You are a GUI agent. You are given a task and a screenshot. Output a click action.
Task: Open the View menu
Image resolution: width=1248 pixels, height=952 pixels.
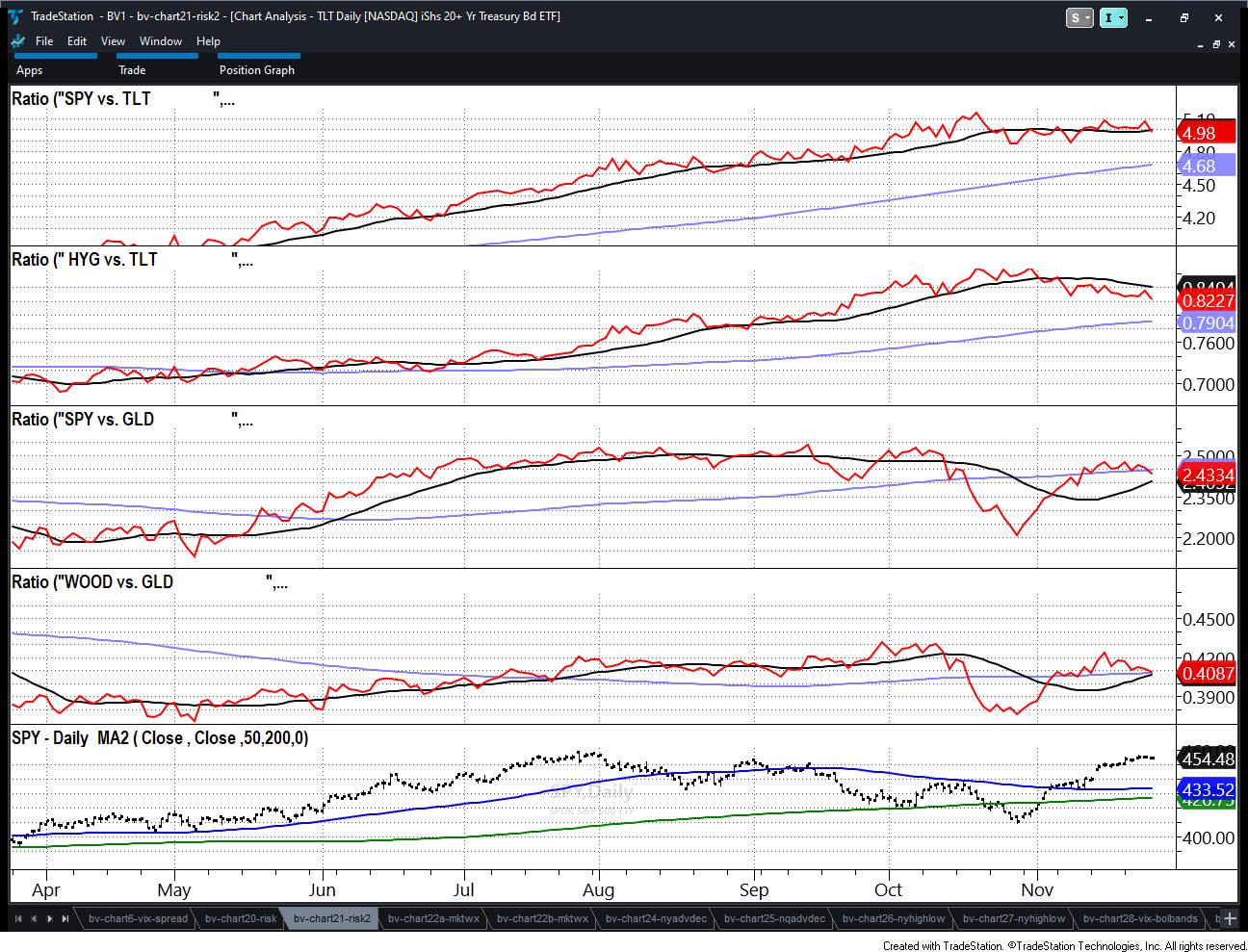coord(113,41)
